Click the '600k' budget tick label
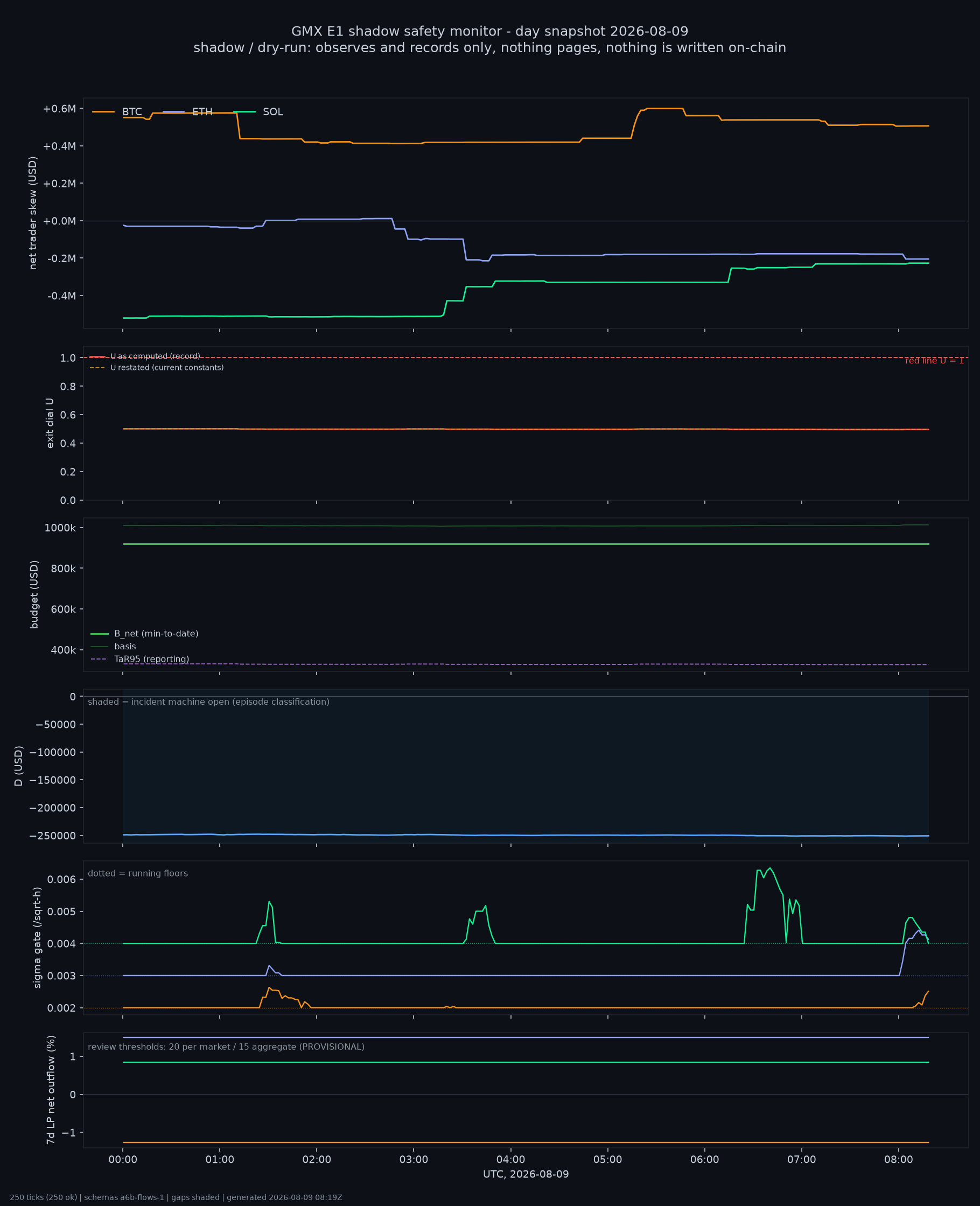 [63, 609]
